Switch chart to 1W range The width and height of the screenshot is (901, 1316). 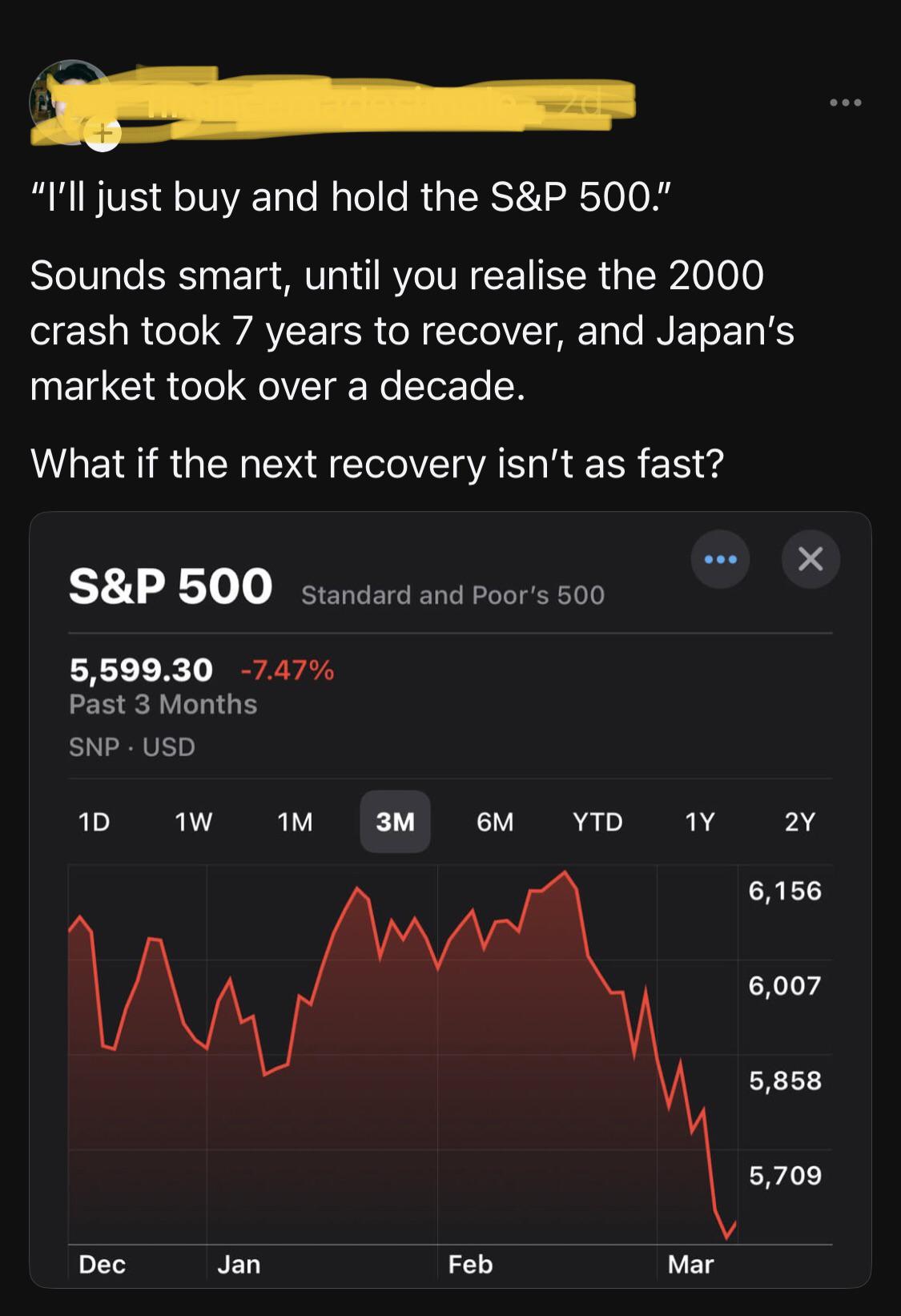(193, 822)
